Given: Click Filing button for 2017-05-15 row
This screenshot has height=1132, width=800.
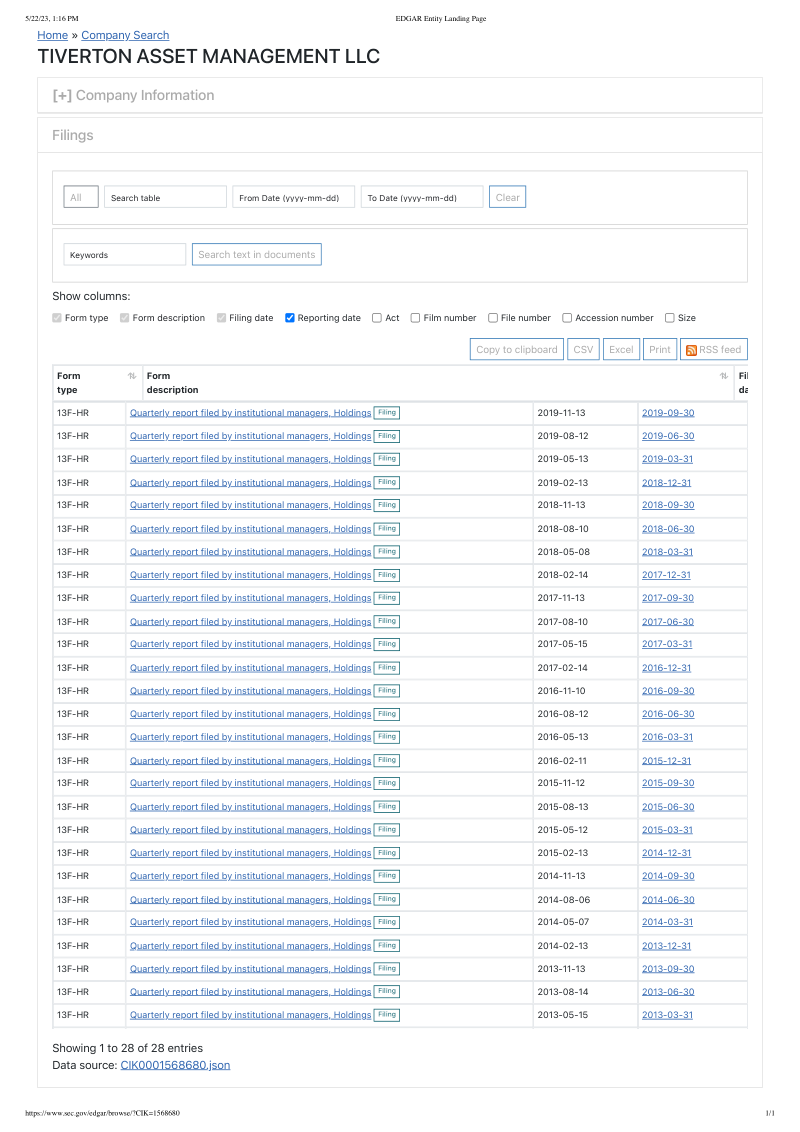Looking at the screenshot, I should click(387, 644).
